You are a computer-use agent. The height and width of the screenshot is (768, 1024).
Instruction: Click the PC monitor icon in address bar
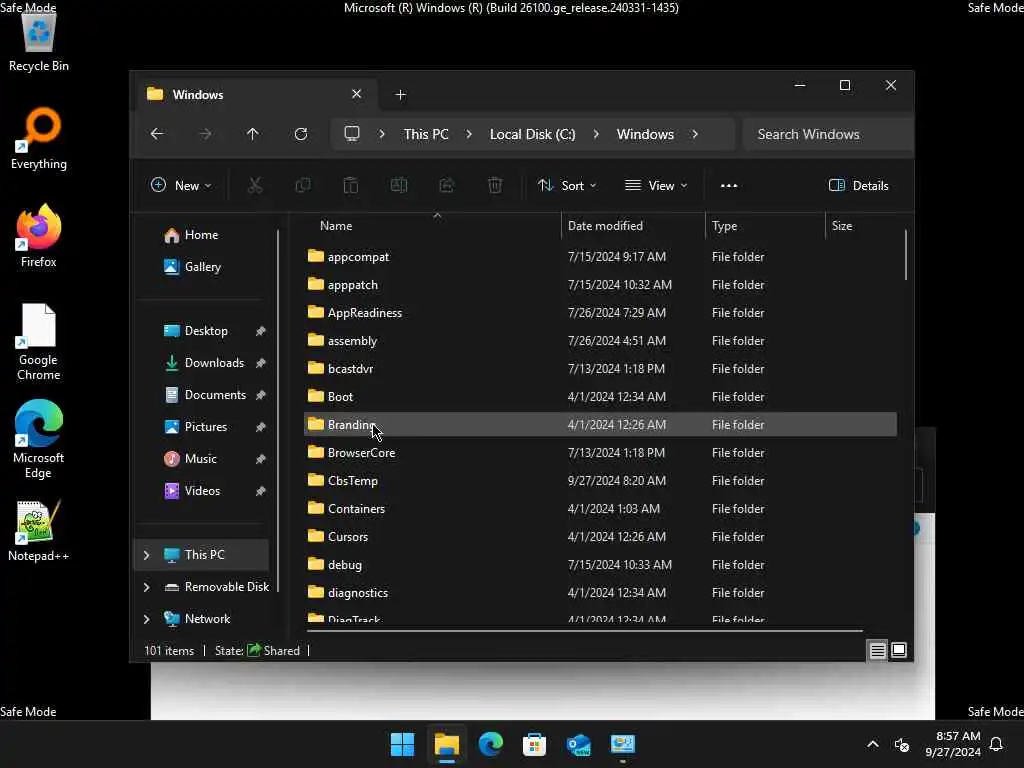pyautogui.click(x=352, y=134)
